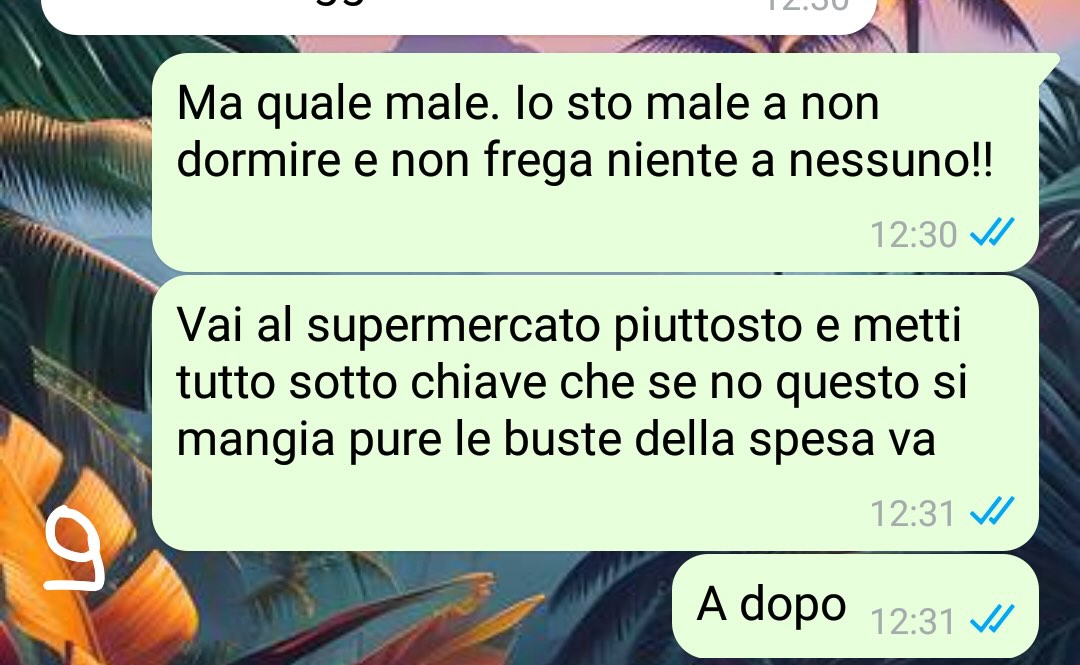The width and height of the screenshot is (1080, 665).
Task: Select the "Vai al supermercato" message bubble
Action: (x=595, y=413)
